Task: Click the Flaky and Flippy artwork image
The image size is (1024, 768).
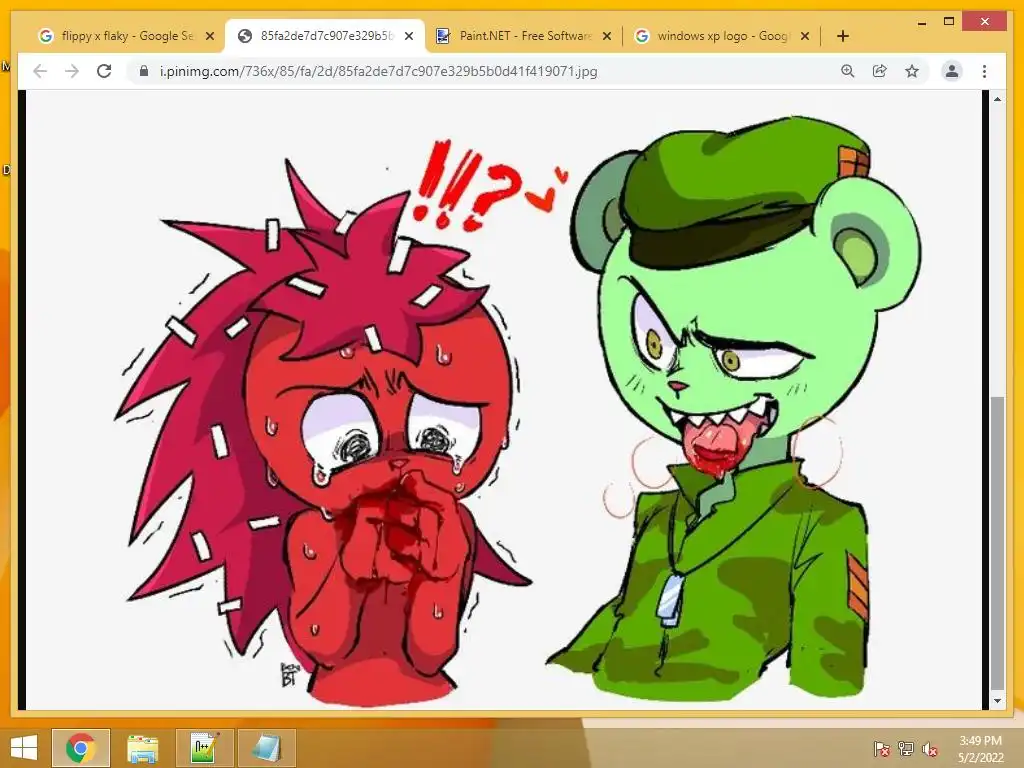Action: point(504,400)
